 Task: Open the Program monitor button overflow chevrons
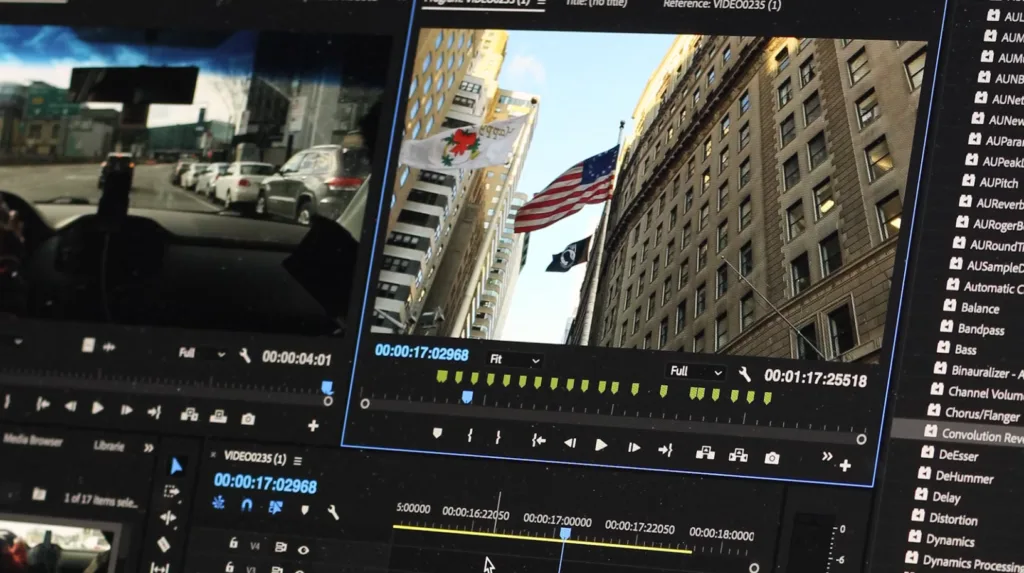point(827,457)
